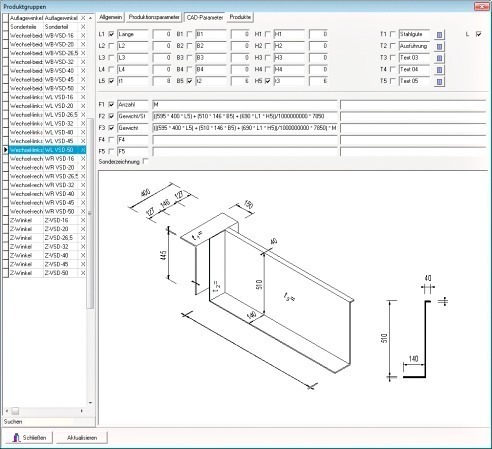Image resolution: width=492 pixels, height=449 pixels.
Task: Toggle the H5 t3 checkbox
Action: (x=267, y=81)
